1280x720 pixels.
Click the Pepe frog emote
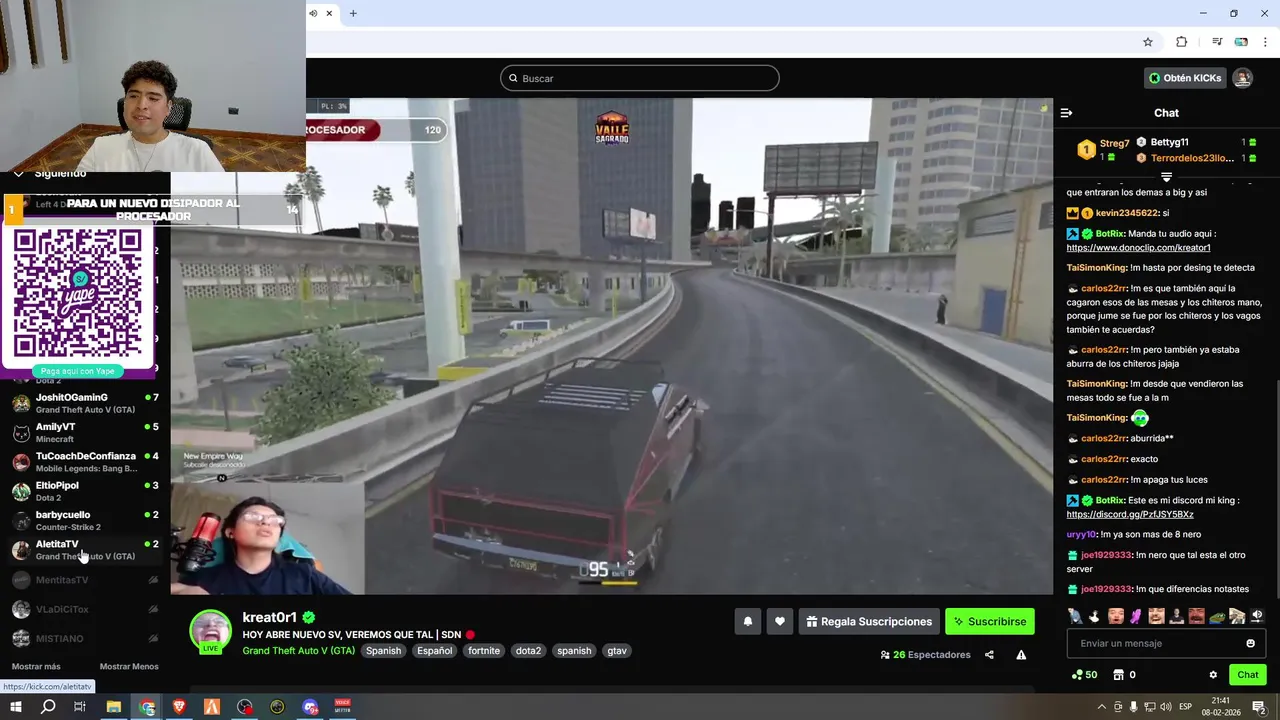[1217, 616]
